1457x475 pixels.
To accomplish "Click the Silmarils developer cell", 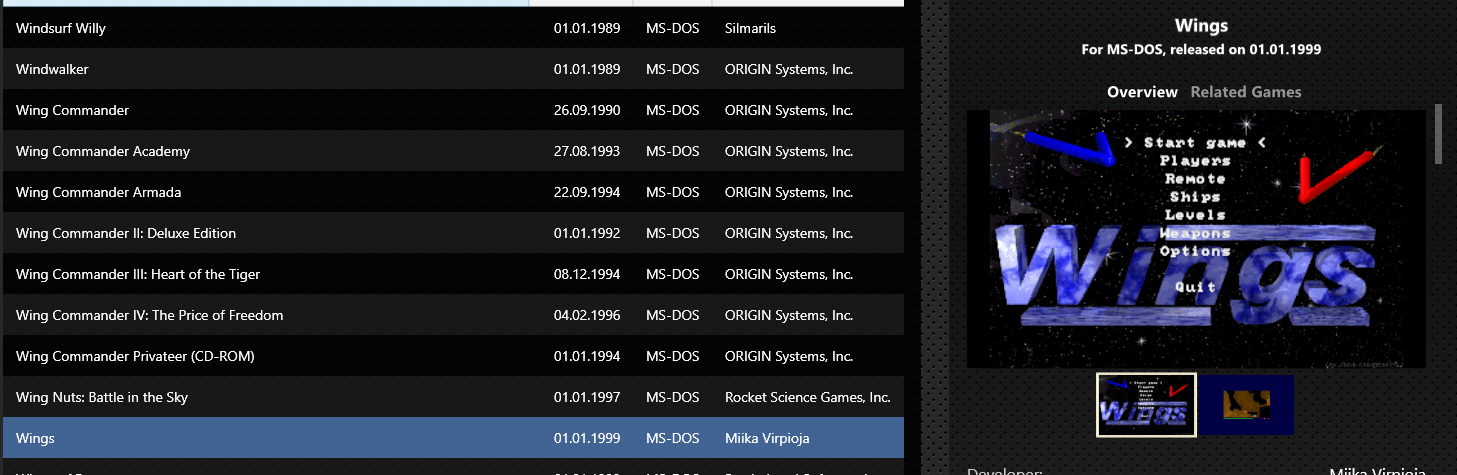I will [x=750, y=28].
